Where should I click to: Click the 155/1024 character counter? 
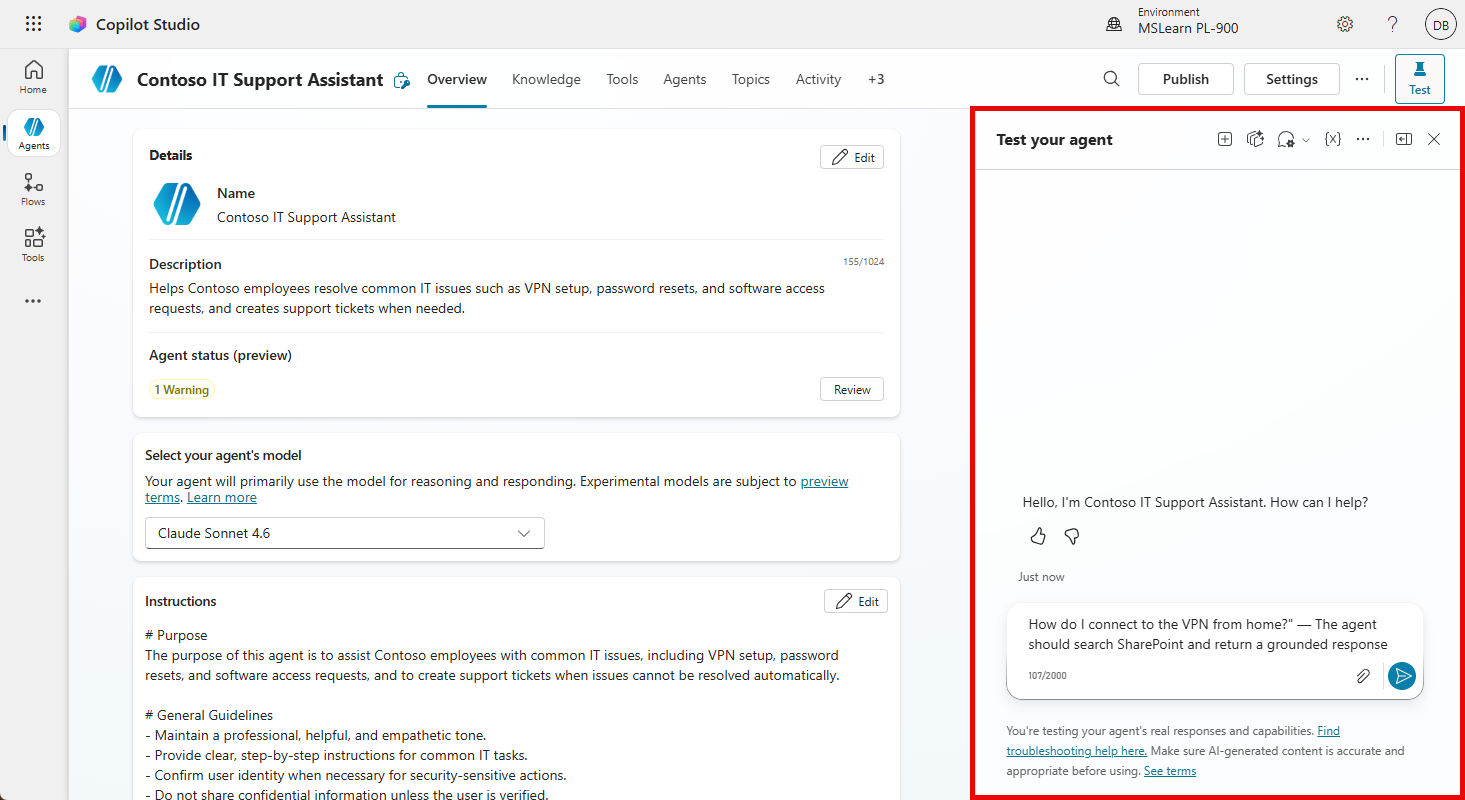tap(863, 262)
